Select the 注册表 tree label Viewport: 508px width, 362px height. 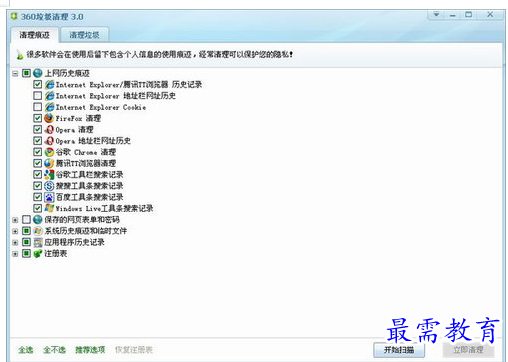[56, 254]
